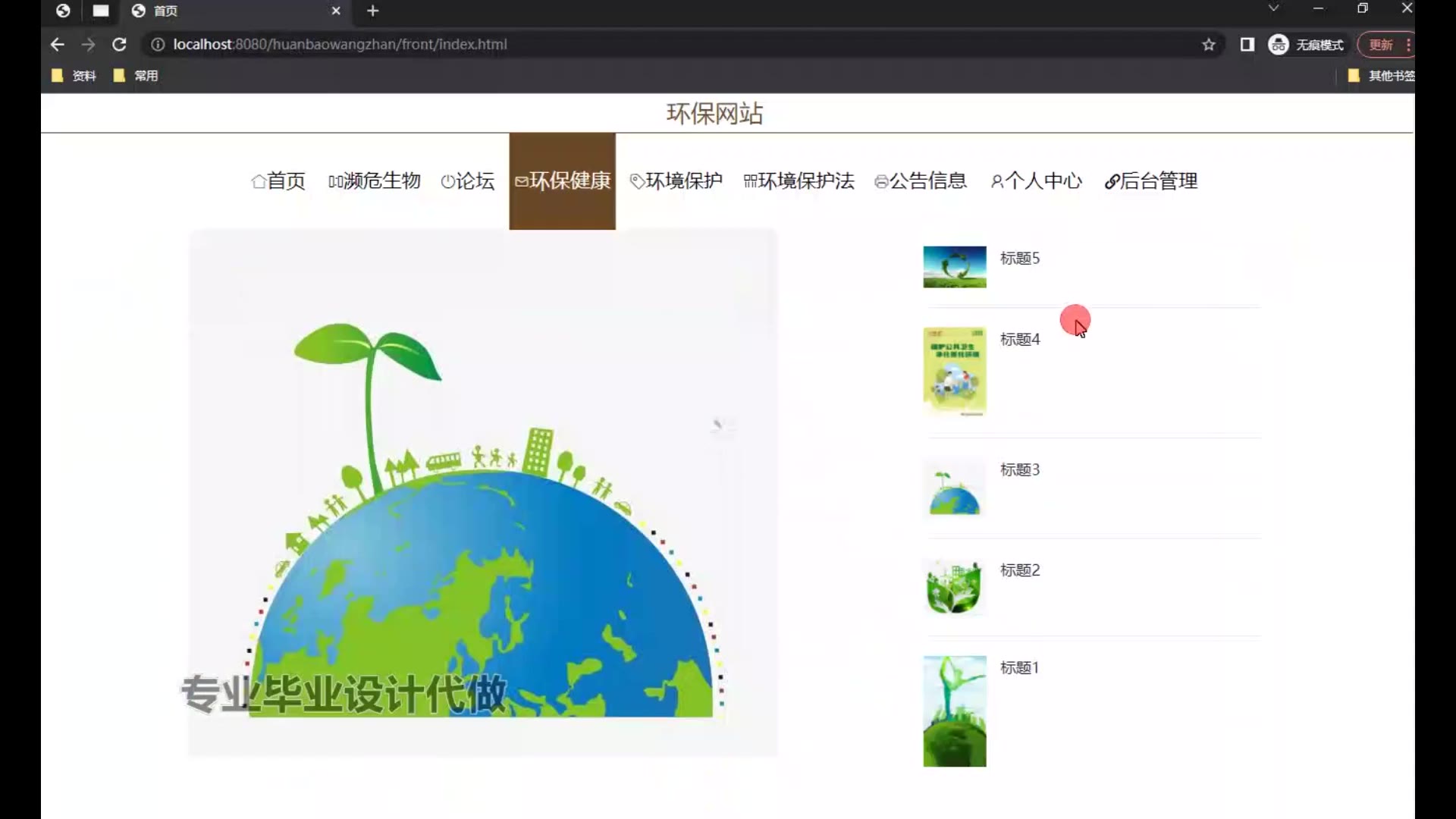The width and height of the screenshot is (1456, 819).
Task: Open the 资料 bookmarks folder
Action: click(x=74, y=76)
